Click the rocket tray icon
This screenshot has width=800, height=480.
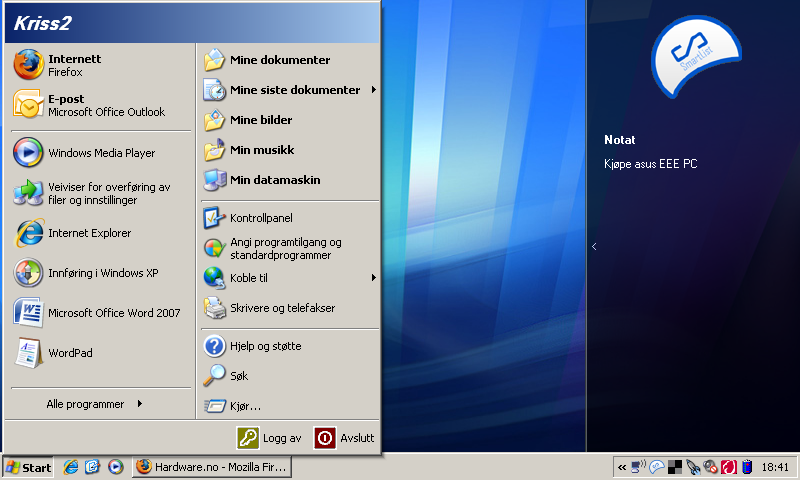click(x=692, y=467)
